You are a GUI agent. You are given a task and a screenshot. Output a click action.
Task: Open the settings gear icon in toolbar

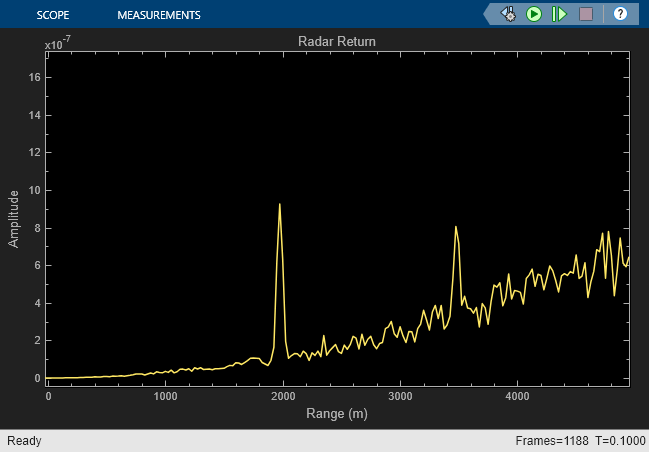click(x=509, y=14)
